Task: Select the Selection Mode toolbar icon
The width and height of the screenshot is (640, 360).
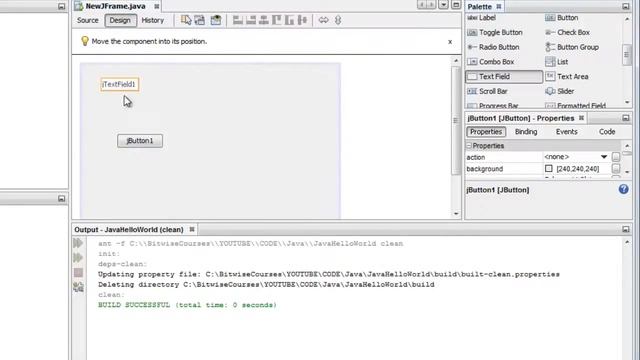Action: click(186, 20)
